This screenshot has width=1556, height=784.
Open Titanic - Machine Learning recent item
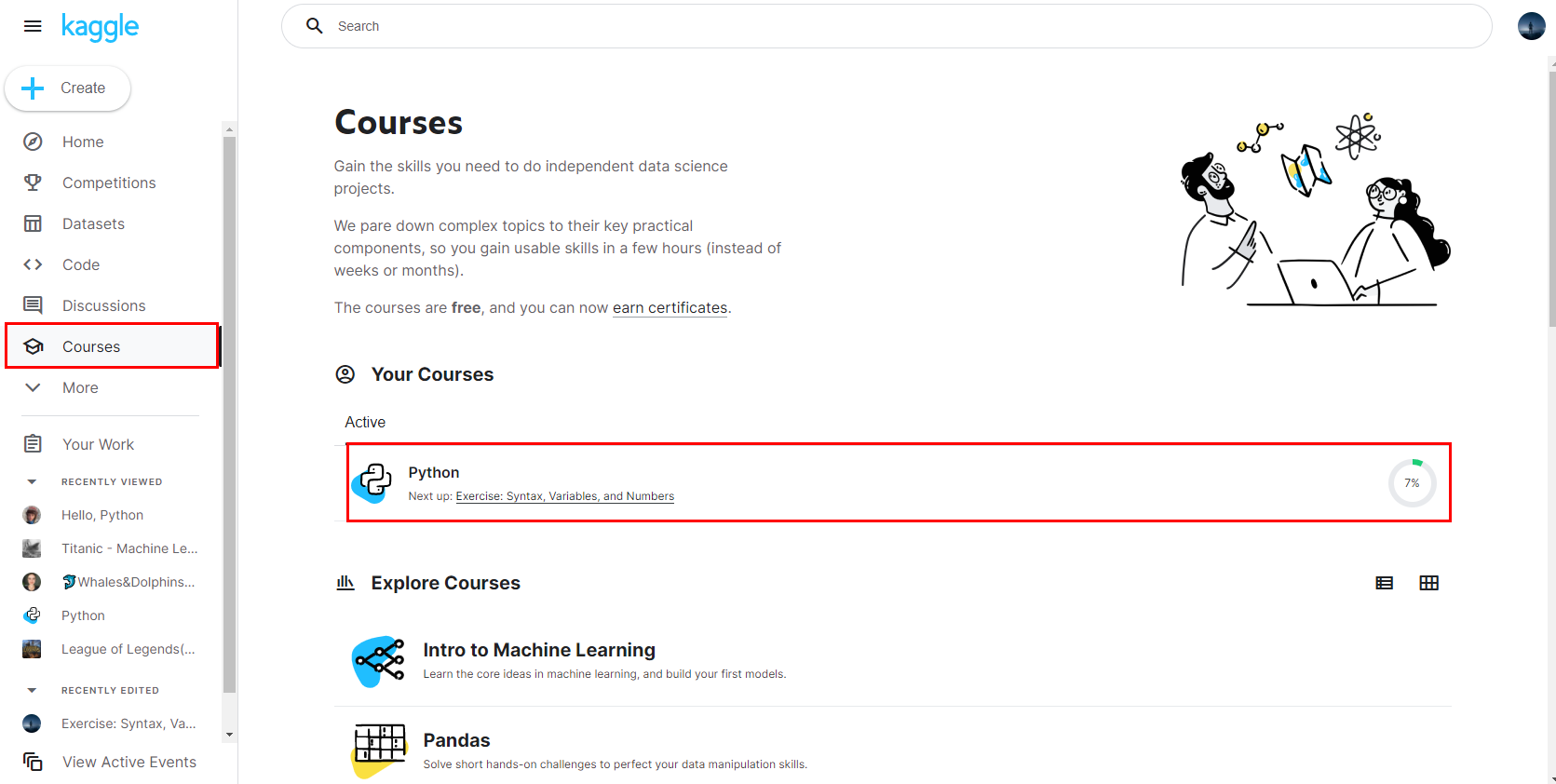(129, 548)
